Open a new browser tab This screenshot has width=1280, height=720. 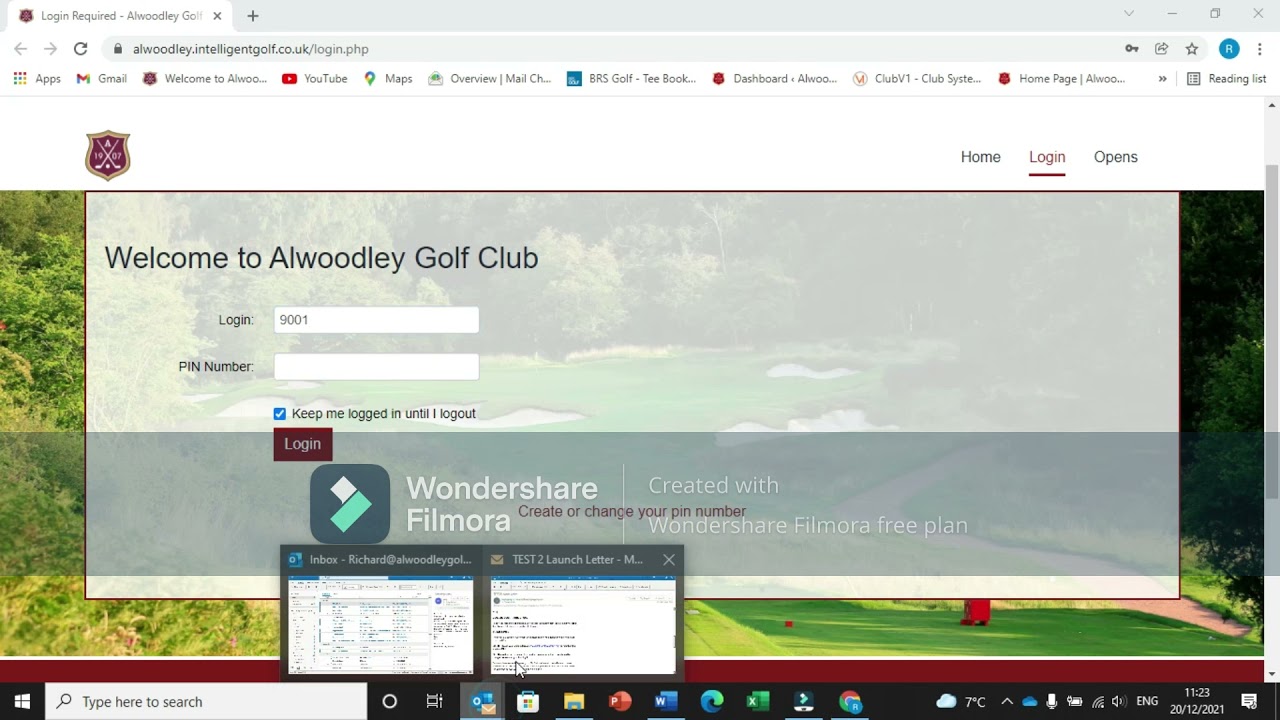click(253, 16)
